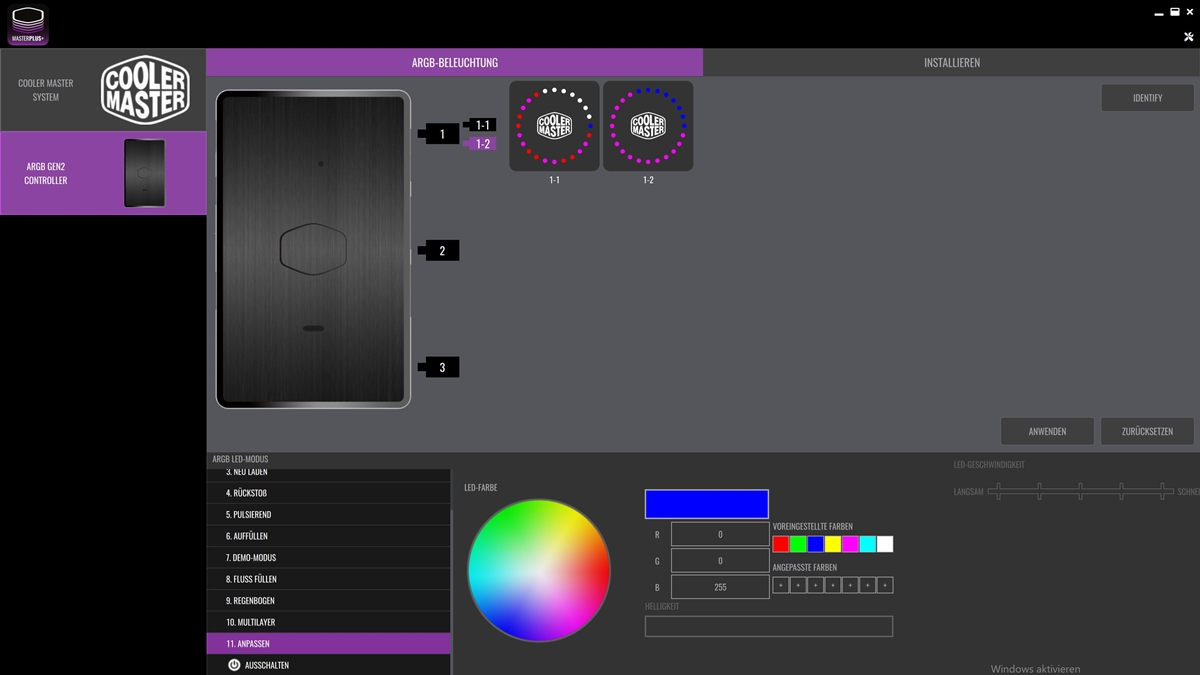Viewport: 1200px width, 675px height.
Task: Click the last custom color plus slot
Action: (885, 585)
